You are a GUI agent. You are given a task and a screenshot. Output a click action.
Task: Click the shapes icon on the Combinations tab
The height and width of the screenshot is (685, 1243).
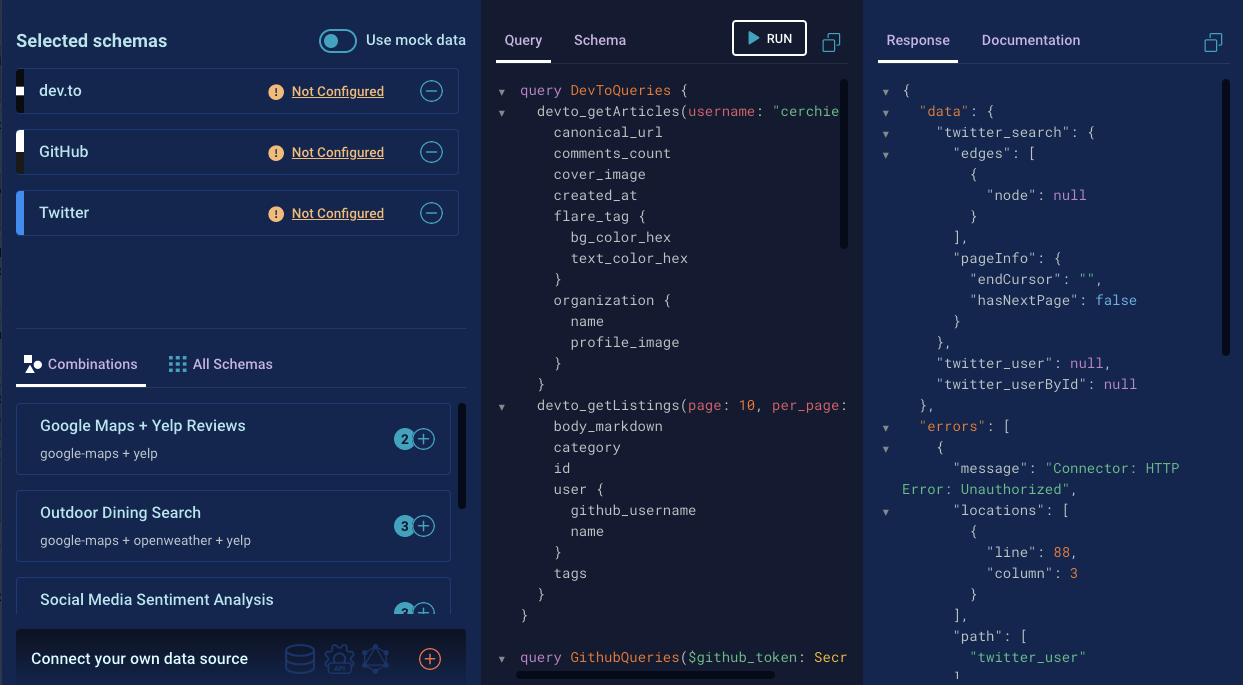pyautogui.click(x=33, y=364)
